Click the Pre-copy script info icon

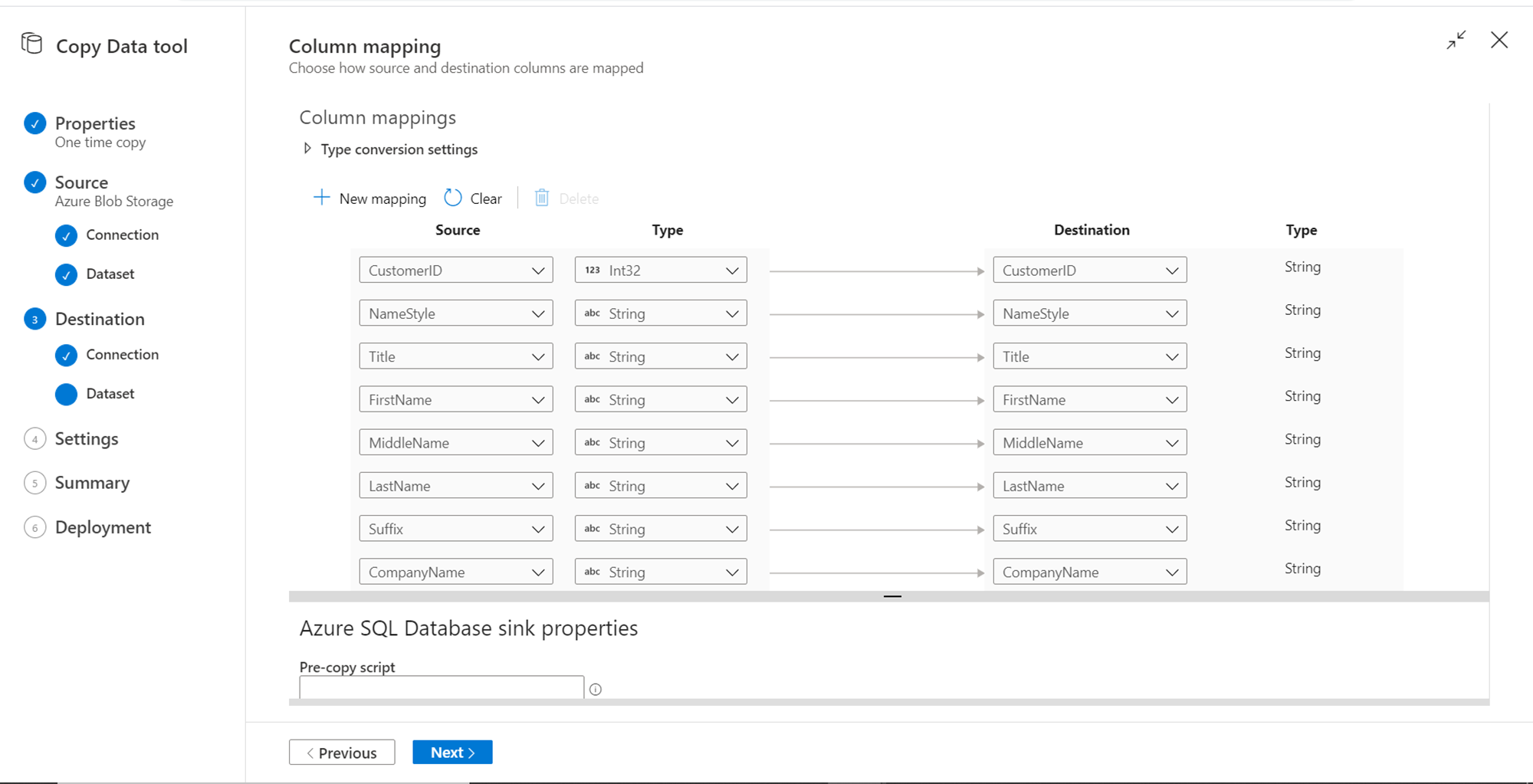coord(596,690)
